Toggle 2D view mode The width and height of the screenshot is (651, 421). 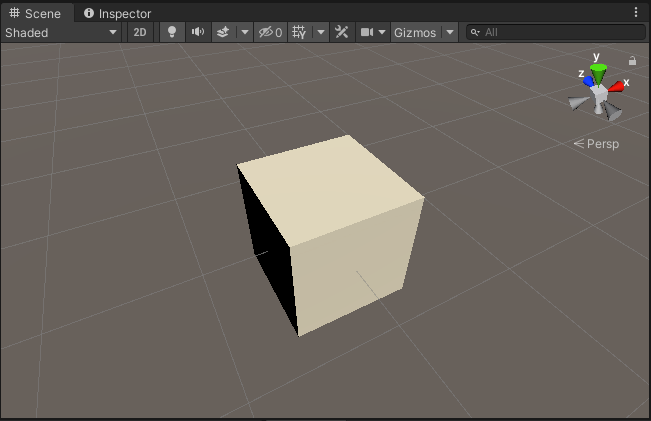pyautogui.click(x=140, y=32)
